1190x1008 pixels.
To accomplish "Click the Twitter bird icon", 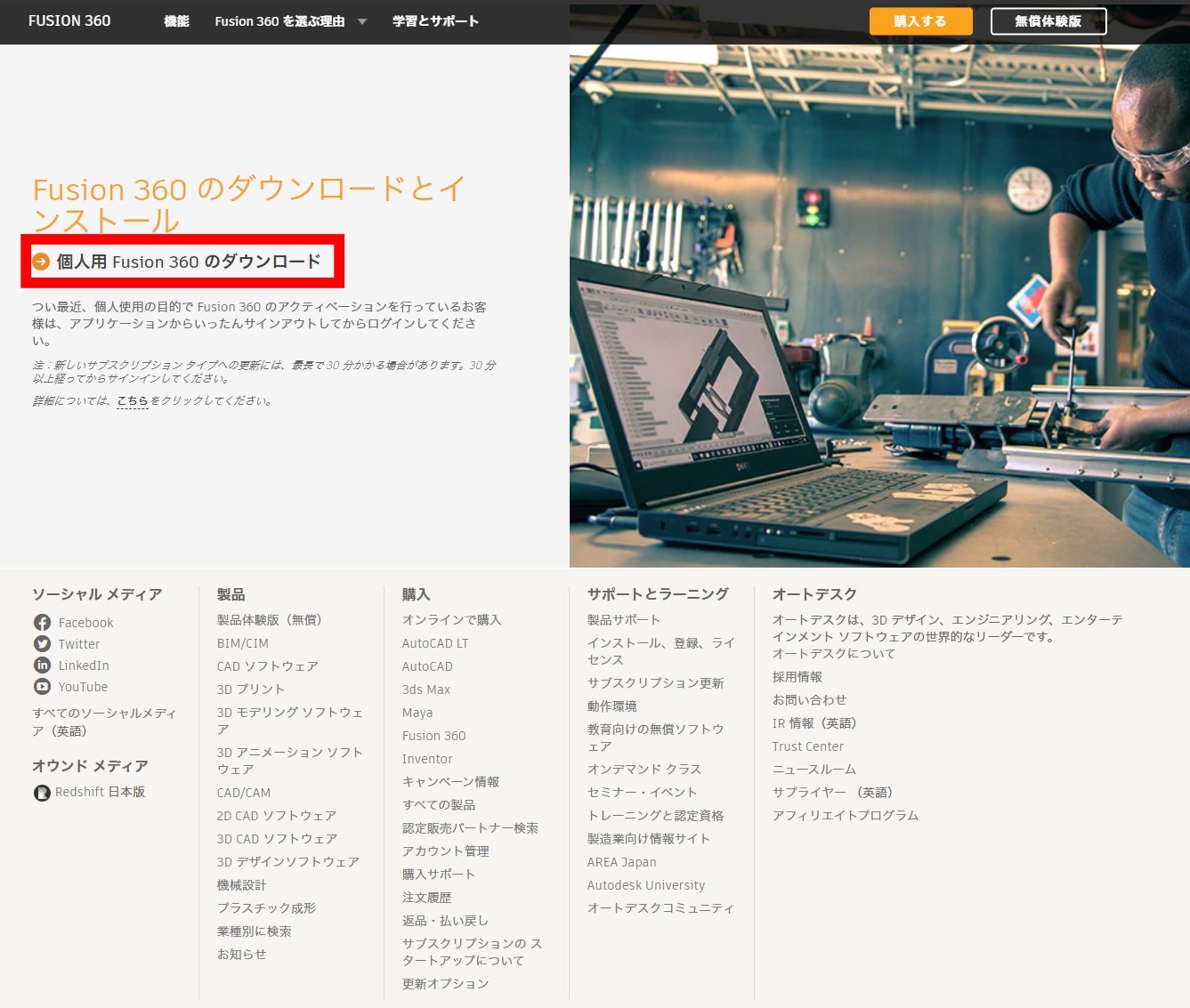I will (42, 644).
